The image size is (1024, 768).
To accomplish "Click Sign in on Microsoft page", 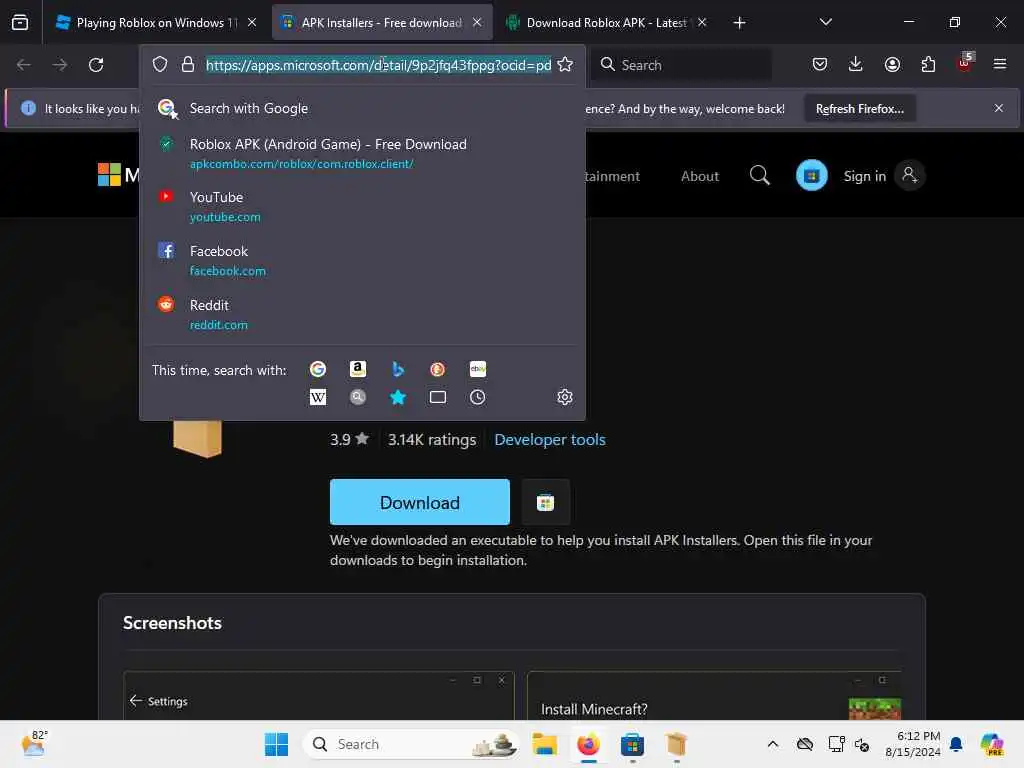I will [865, 176].
